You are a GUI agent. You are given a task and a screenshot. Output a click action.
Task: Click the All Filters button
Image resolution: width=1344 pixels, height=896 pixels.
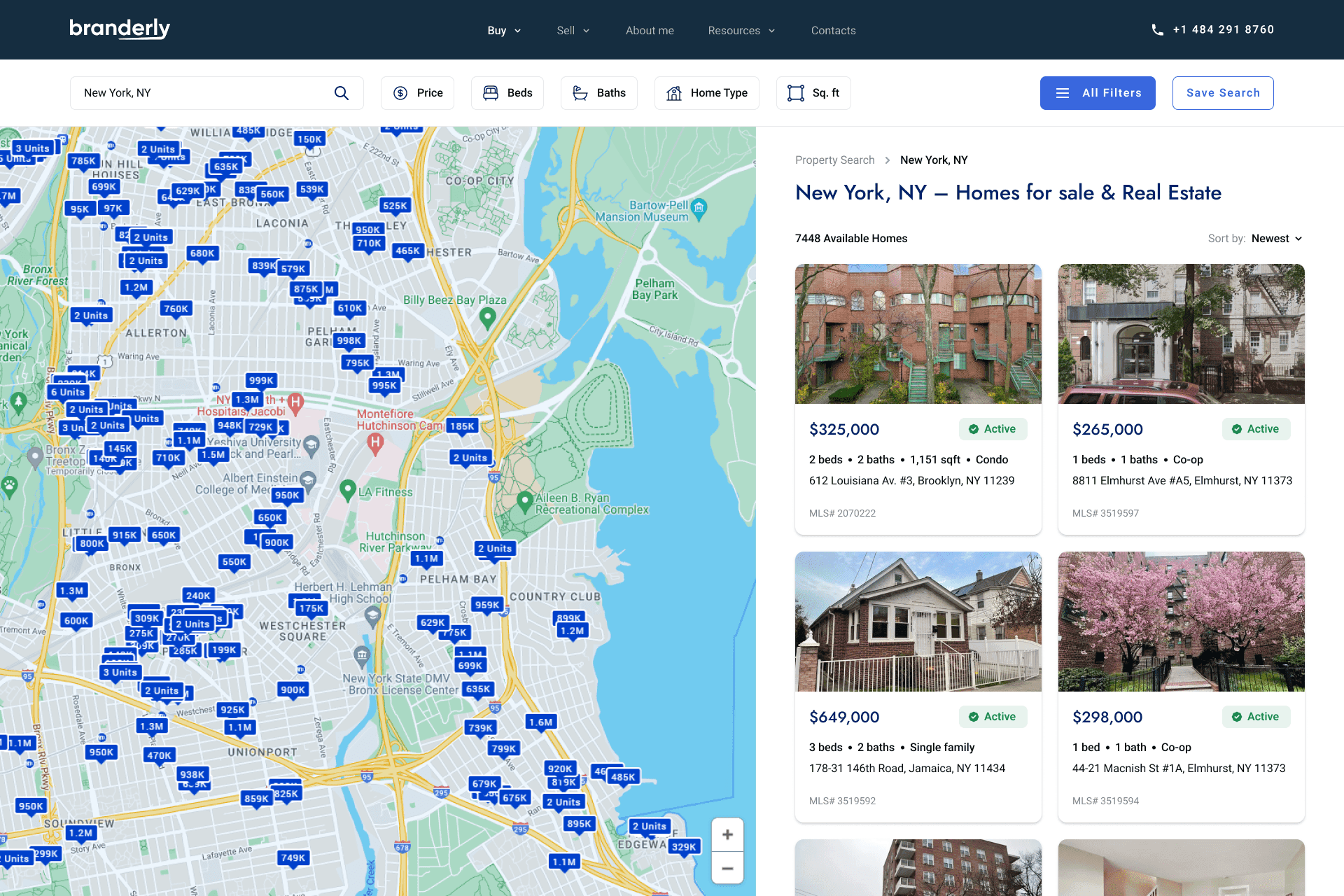(x=1098, y=93)
